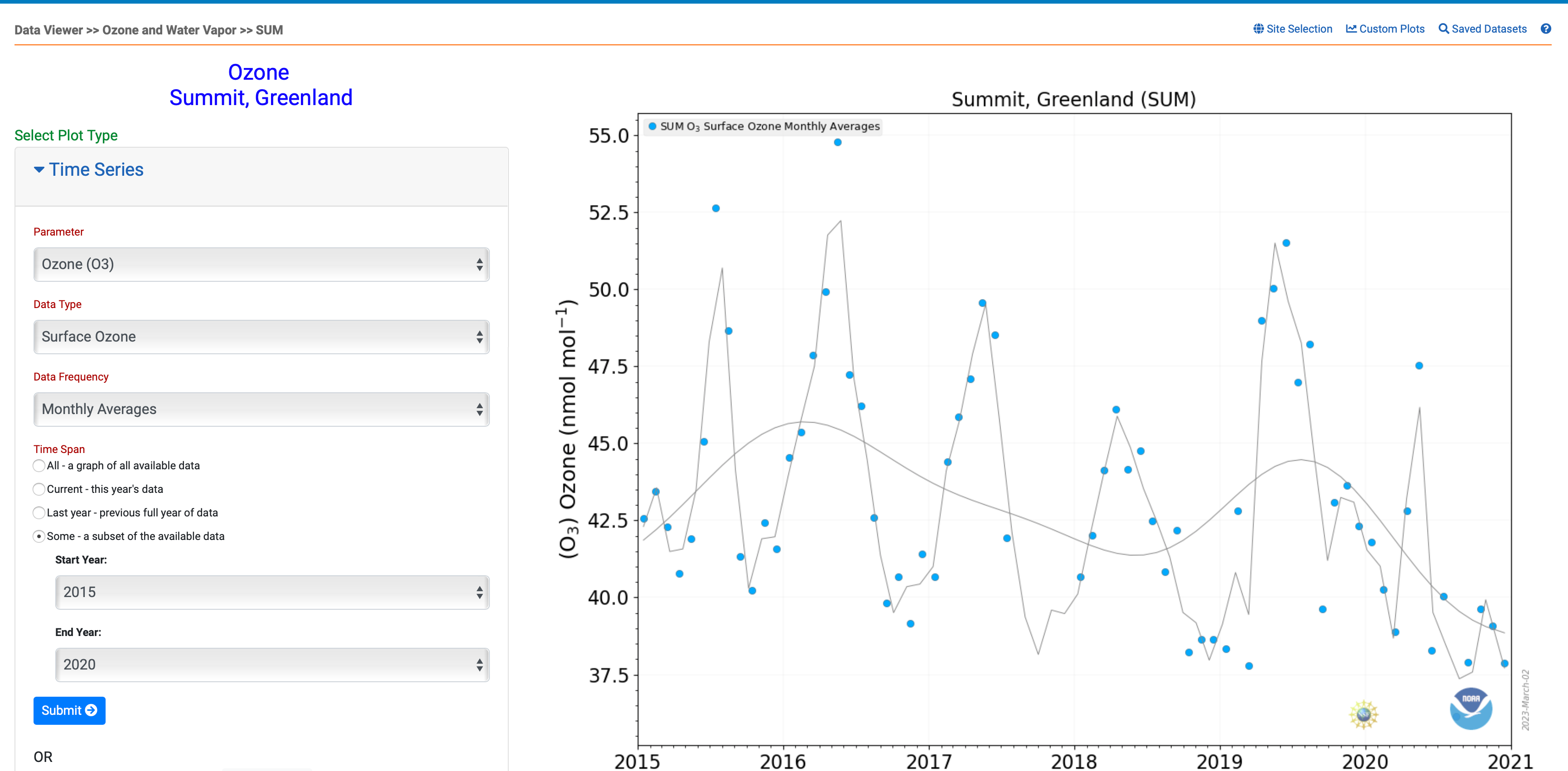
Task: Open the Custom Plots menu link
Action: (1391, 29)
